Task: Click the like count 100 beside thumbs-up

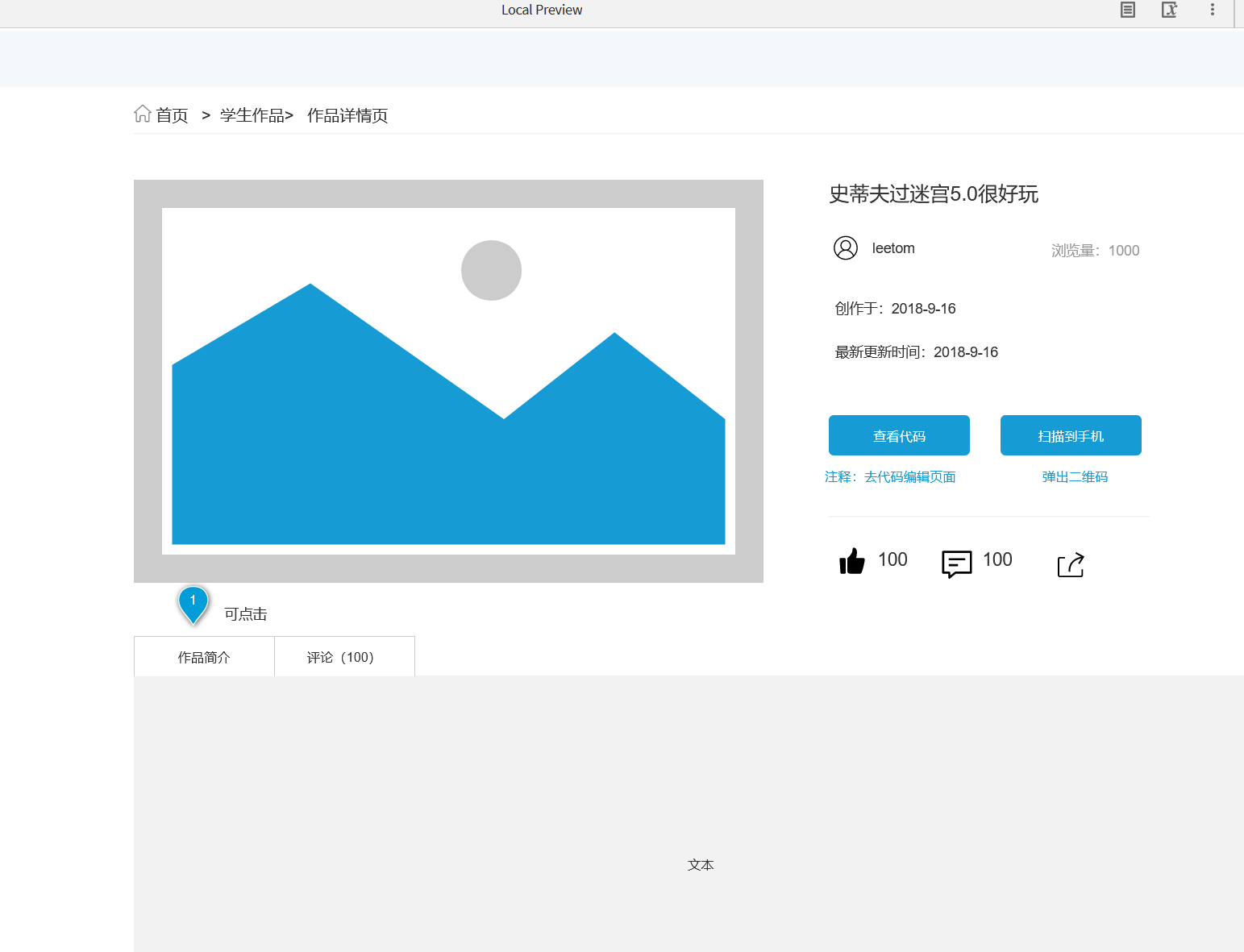Action: click(x=892, y=559)
